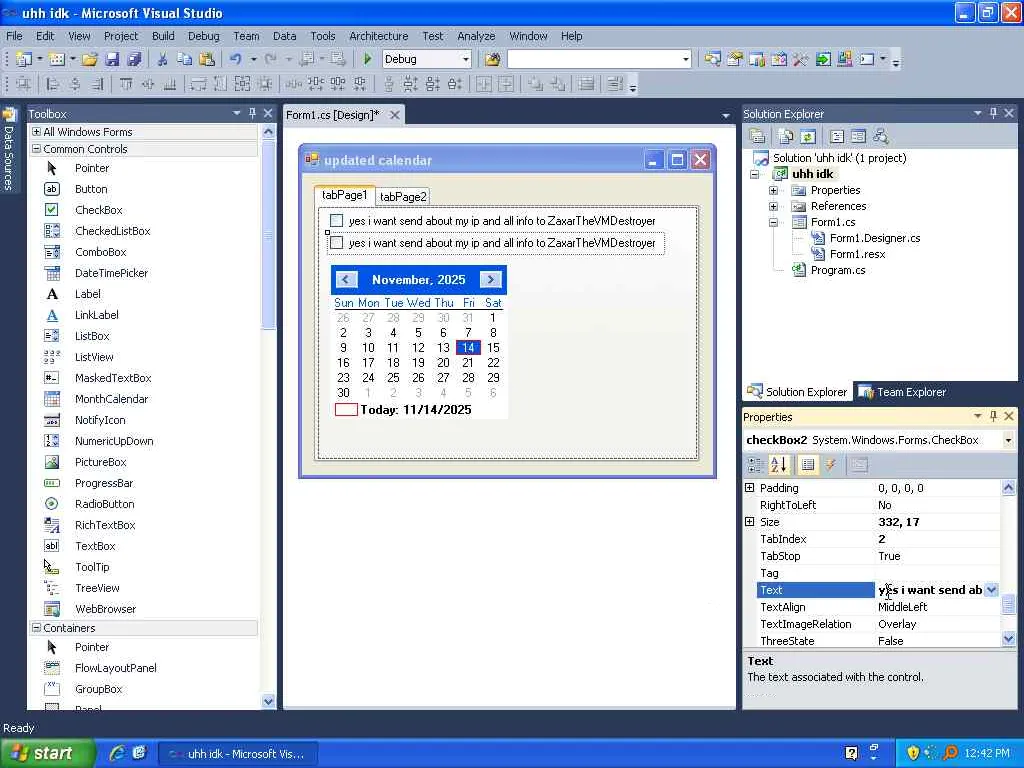This screenshot has height=768, width=1024.
Task: Toggle auto-hide pin on Solution Explorer
Action: tap(993, 113)
